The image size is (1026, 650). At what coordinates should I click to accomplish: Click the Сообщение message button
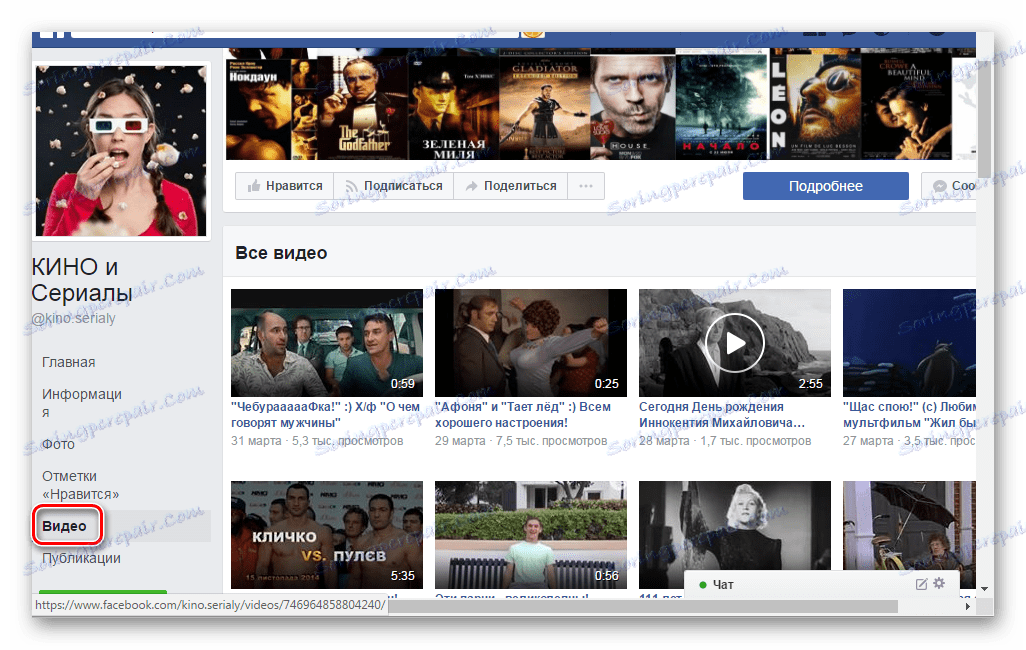pyautogui.click(x=949, y=186)
